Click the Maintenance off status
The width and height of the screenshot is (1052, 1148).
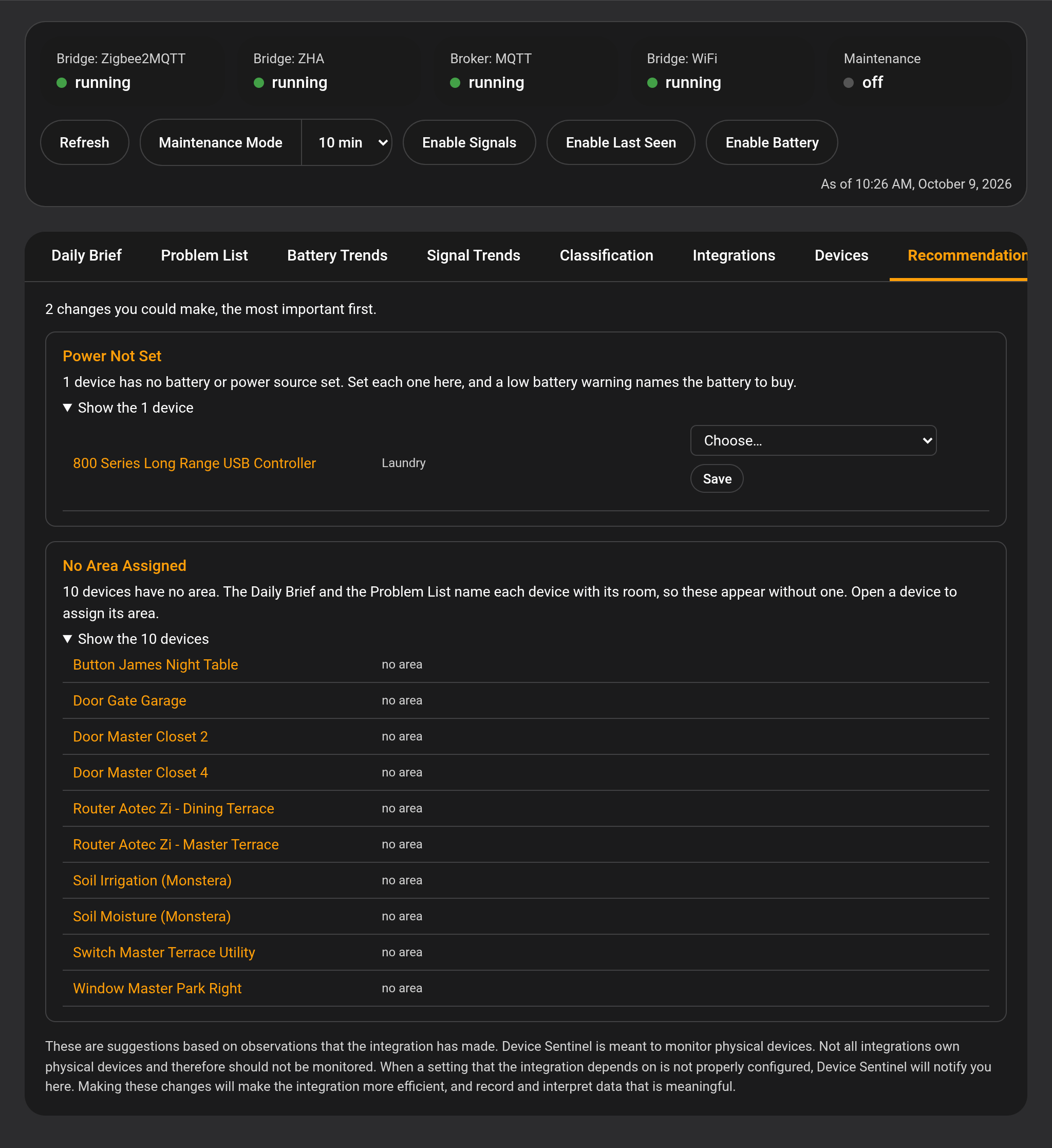click(x=863, y=83)
